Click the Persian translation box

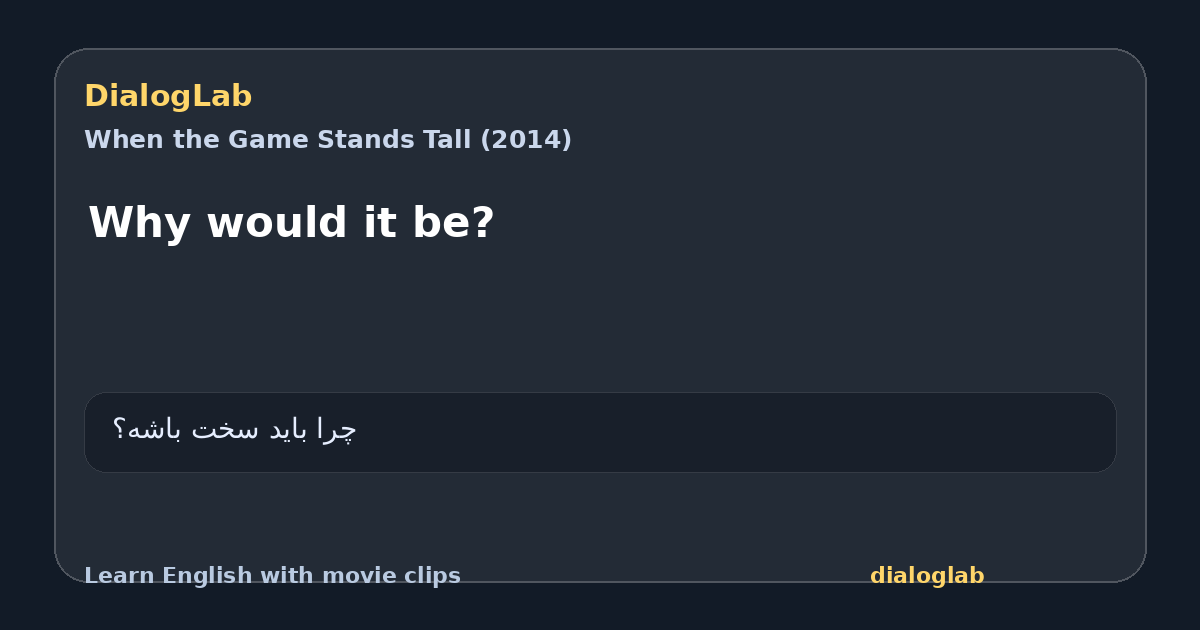pyautogui.click(x=600, y=432)
